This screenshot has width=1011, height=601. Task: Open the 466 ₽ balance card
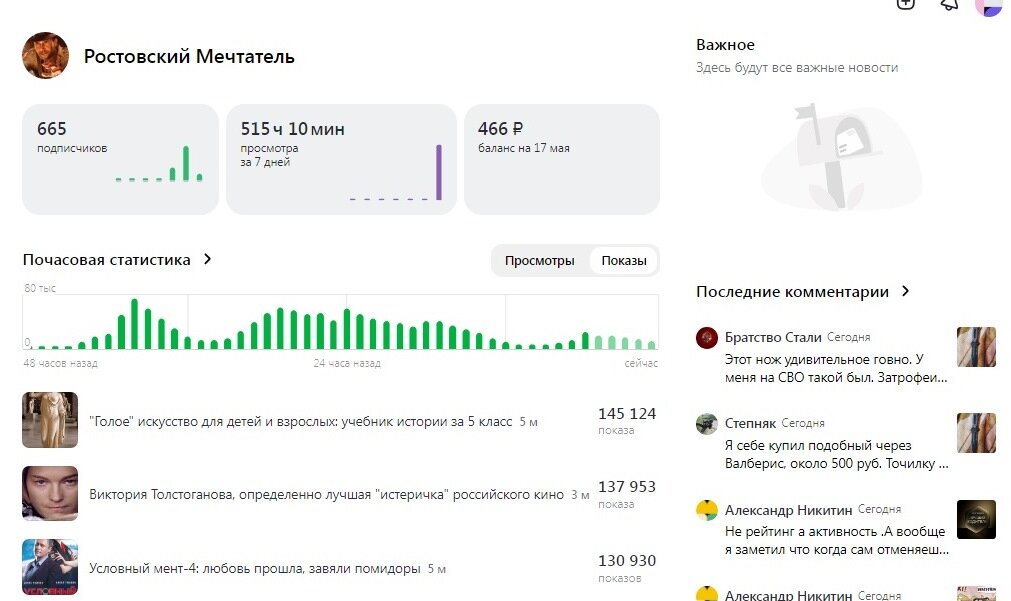561,159
